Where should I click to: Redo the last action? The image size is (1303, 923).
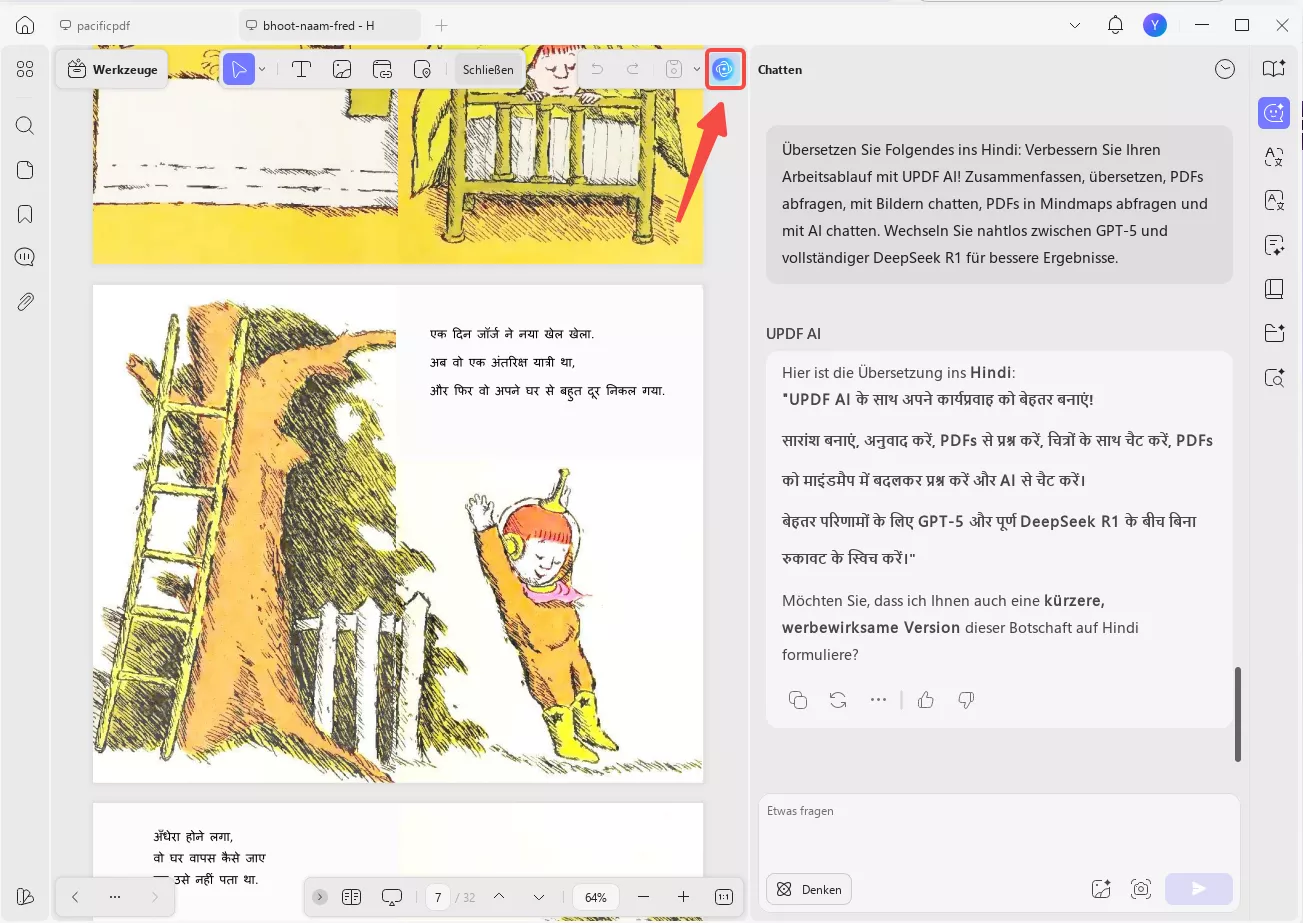point(633,69)
